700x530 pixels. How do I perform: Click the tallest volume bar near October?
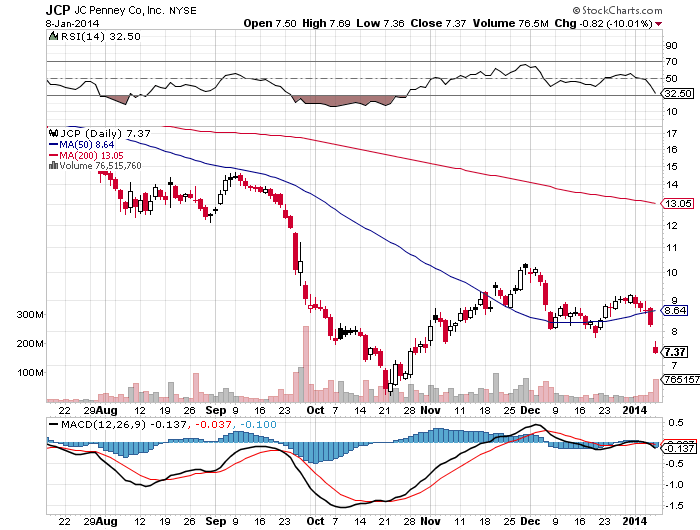tap(306, 364)
